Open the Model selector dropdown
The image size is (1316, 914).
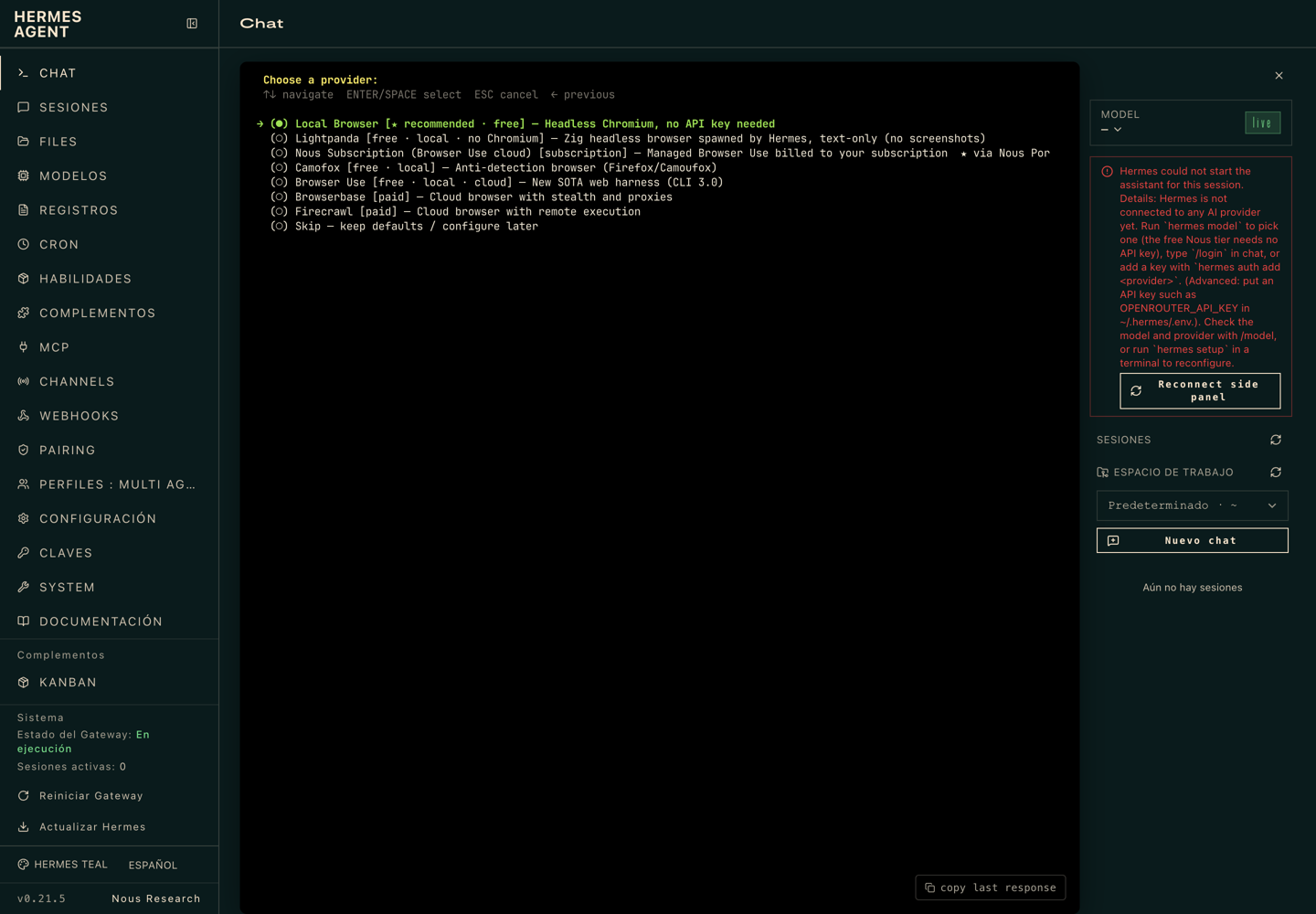click(1111, 130)
